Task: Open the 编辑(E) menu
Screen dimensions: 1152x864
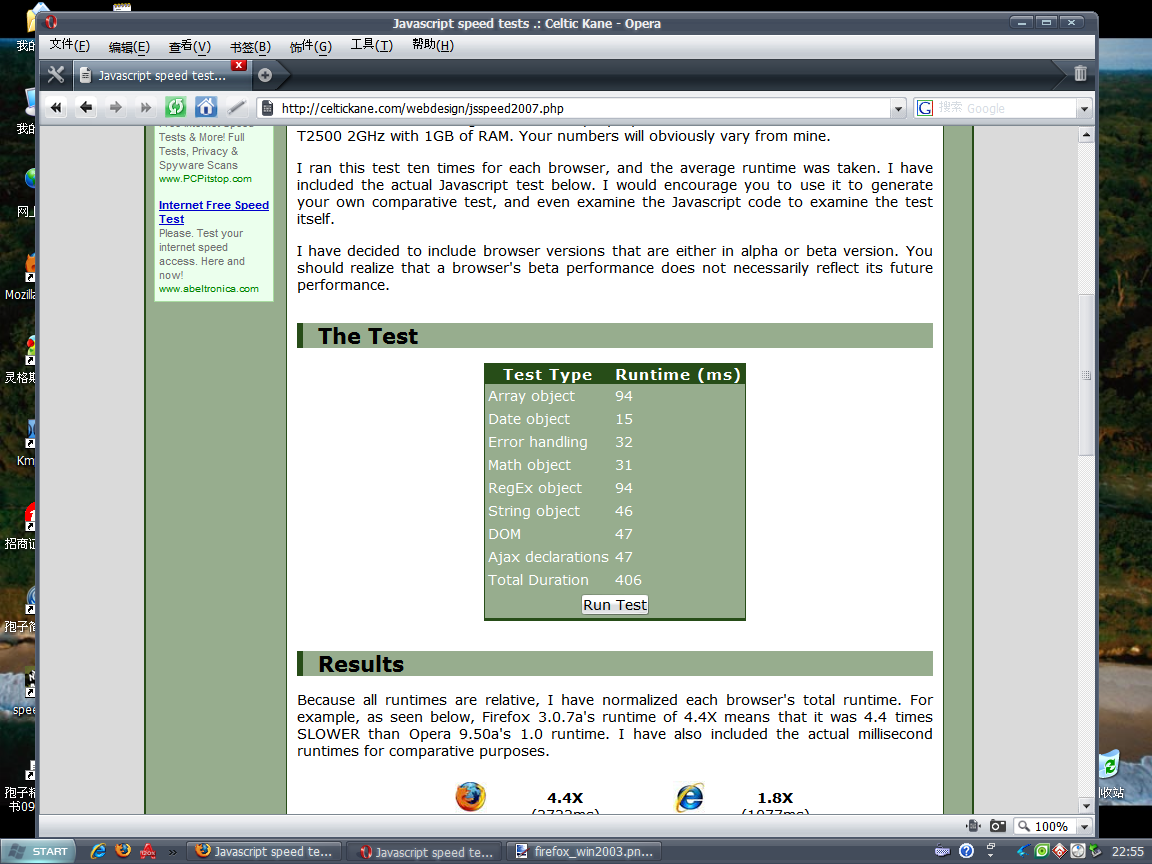Action: 129,47
